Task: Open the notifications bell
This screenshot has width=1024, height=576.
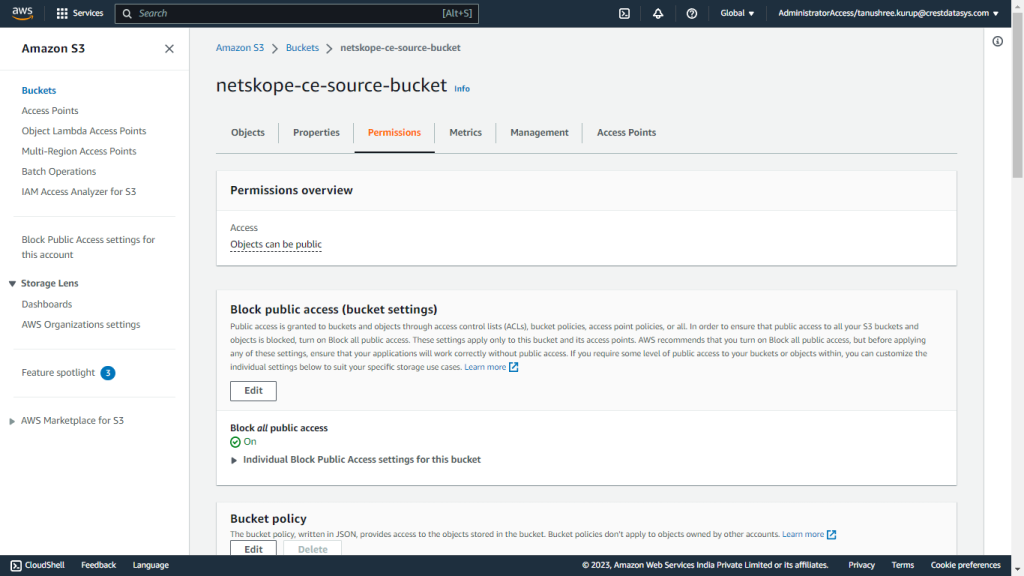Action: coord(658,13)
